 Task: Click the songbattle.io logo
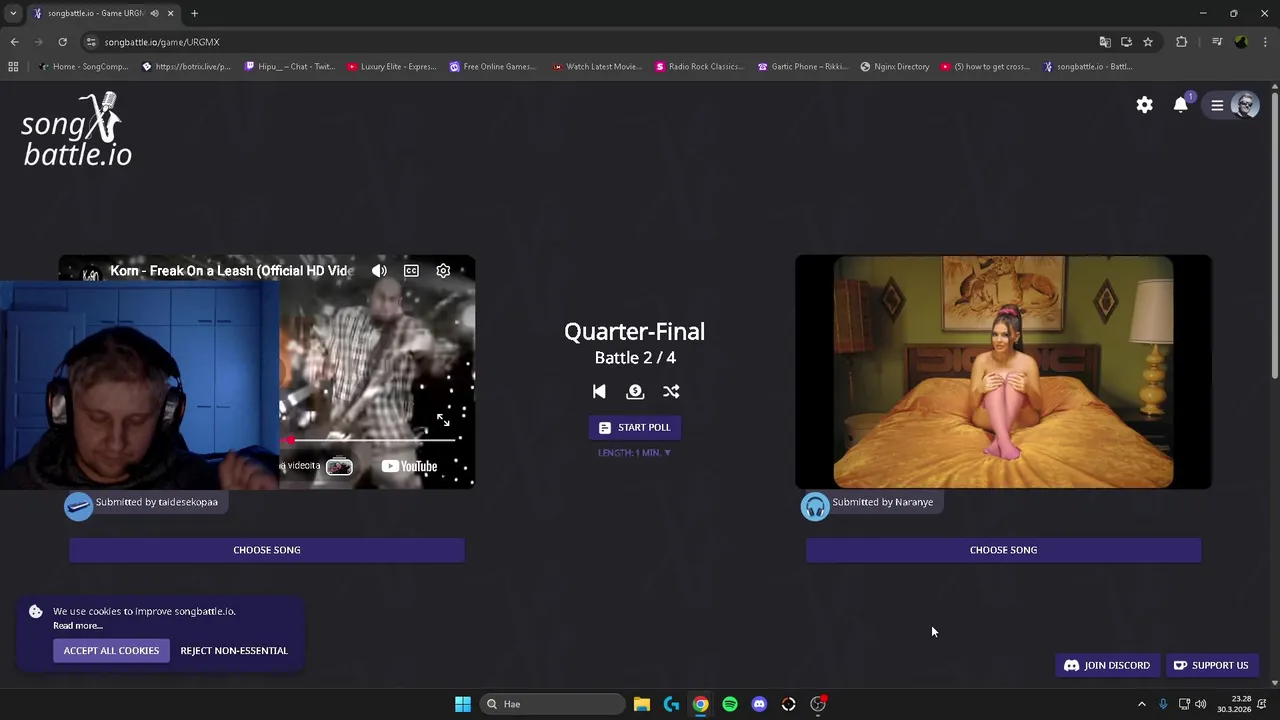[77, 130]
